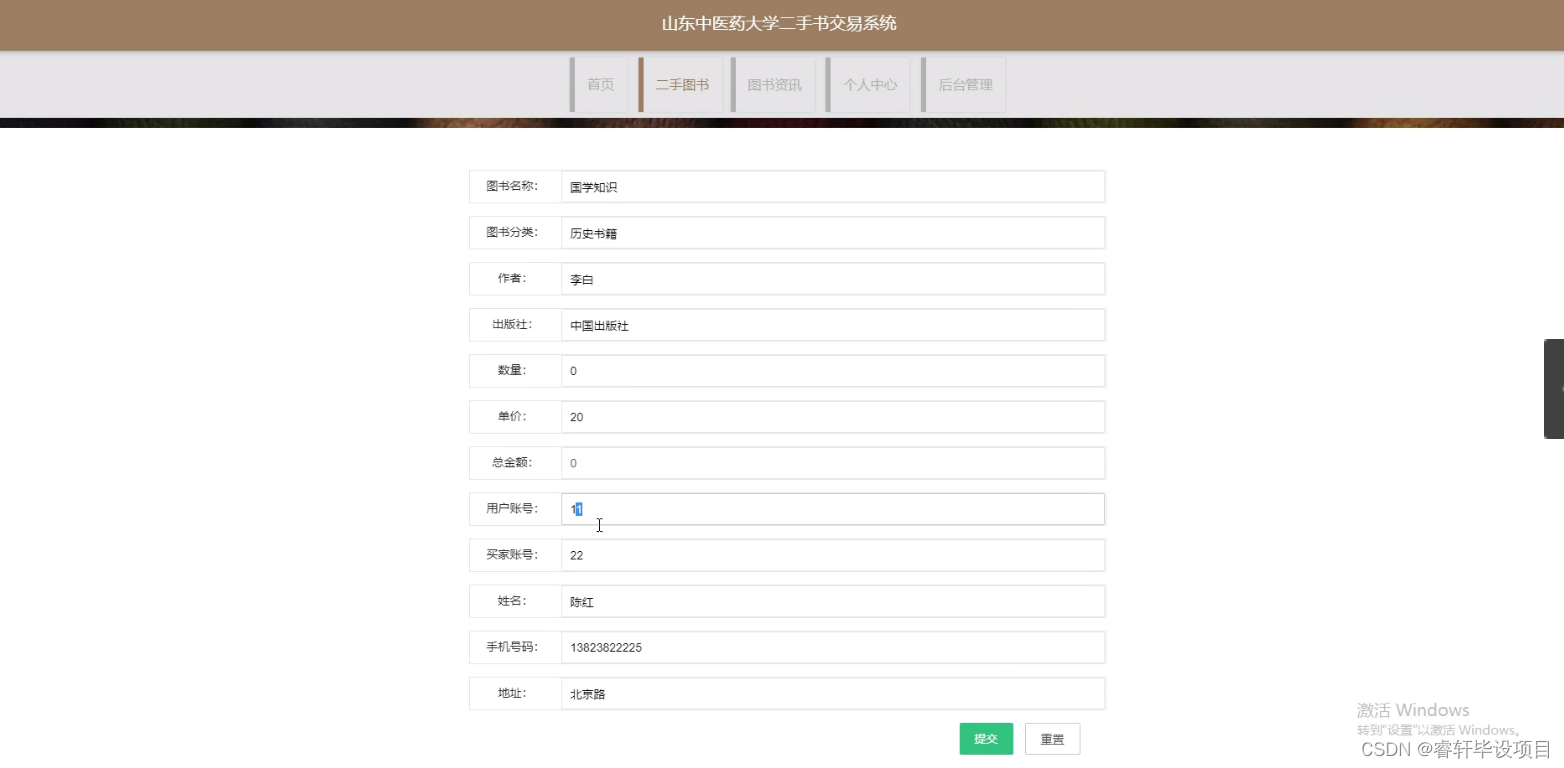The image size is (1564, 768).
Task: Click the 重置 button to reset form
Action: tap(1051, 738)
